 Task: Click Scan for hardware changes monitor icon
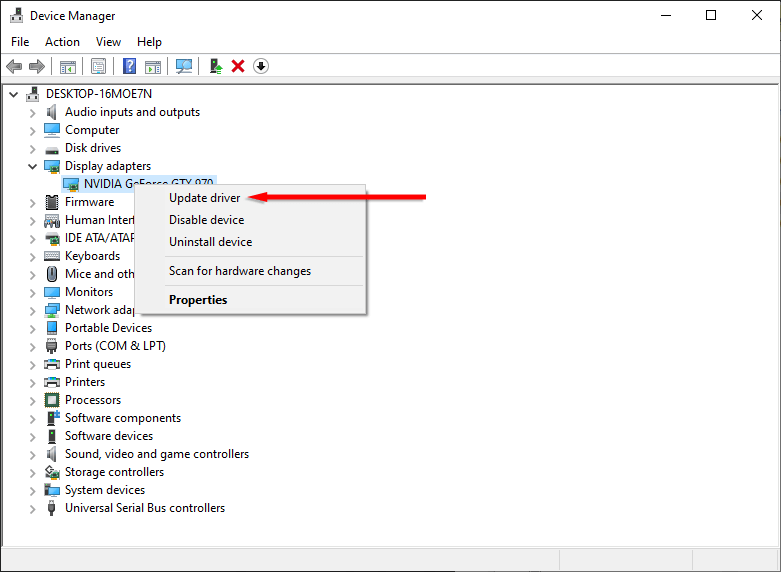click(x=184, y=66)
